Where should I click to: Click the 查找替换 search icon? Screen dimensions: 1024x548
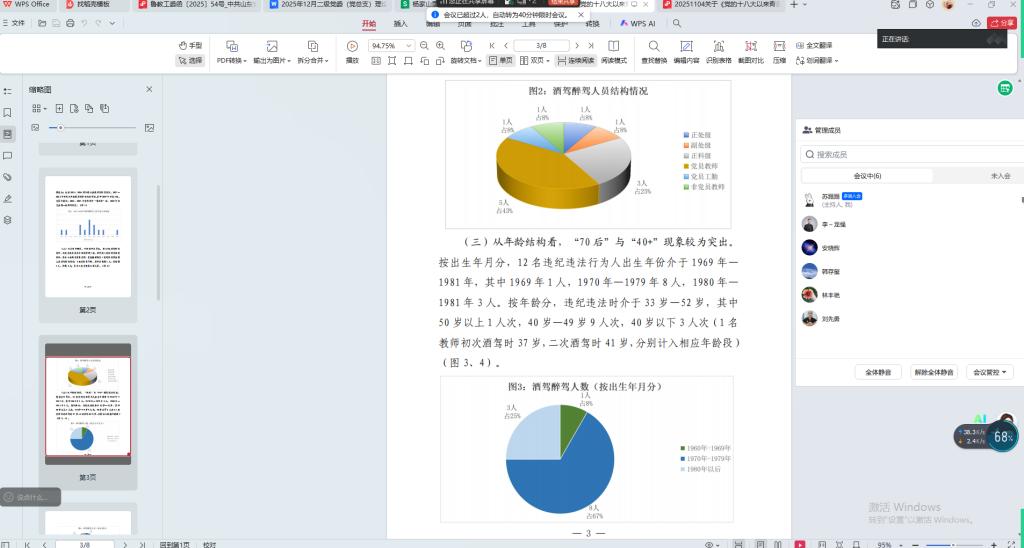tap(653, 46)
